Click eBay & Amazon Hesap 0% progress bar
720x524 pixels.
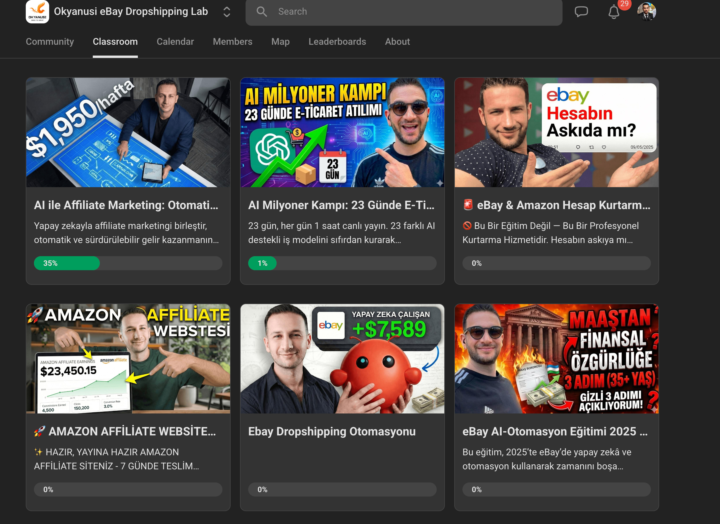(x=557, y=263)
